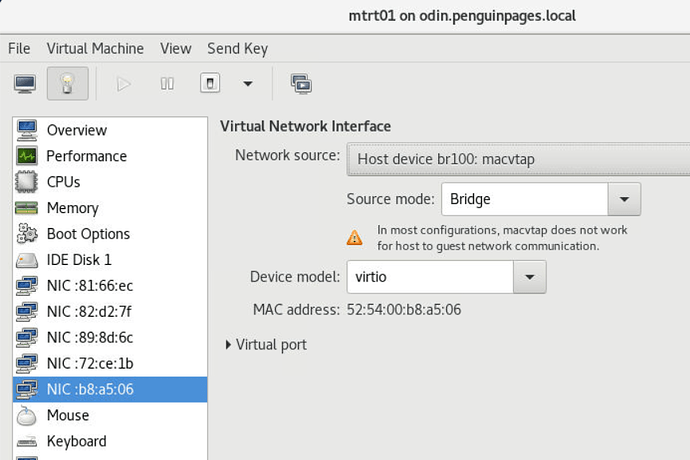690x460 pixels.
Task: Click the Memory RAM stick icon
Action: coord(27,208)
